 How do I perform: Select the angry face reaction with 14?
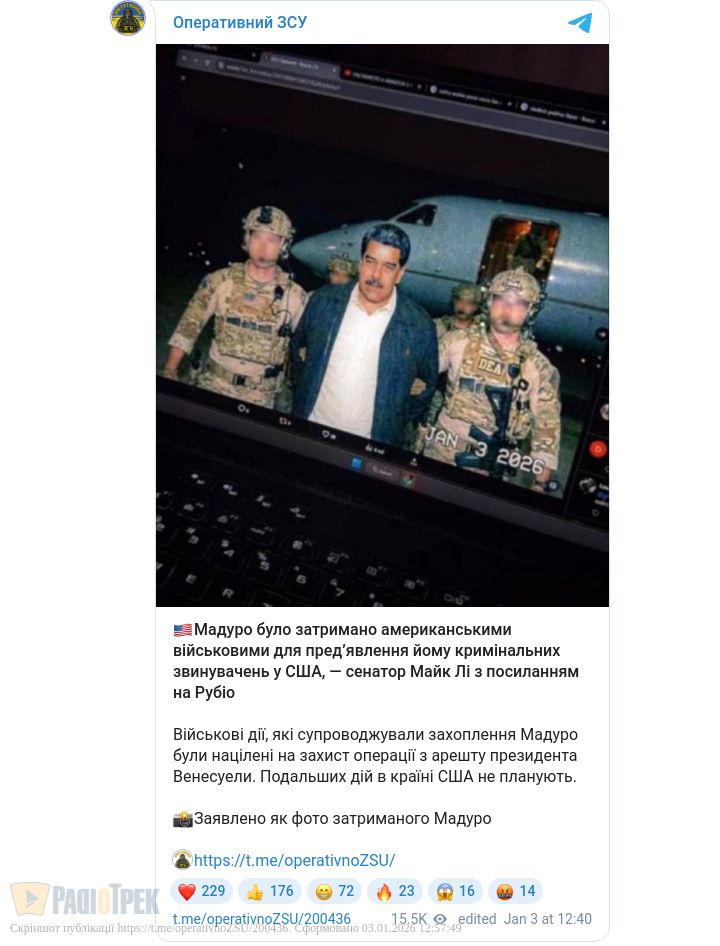(515, 891)
